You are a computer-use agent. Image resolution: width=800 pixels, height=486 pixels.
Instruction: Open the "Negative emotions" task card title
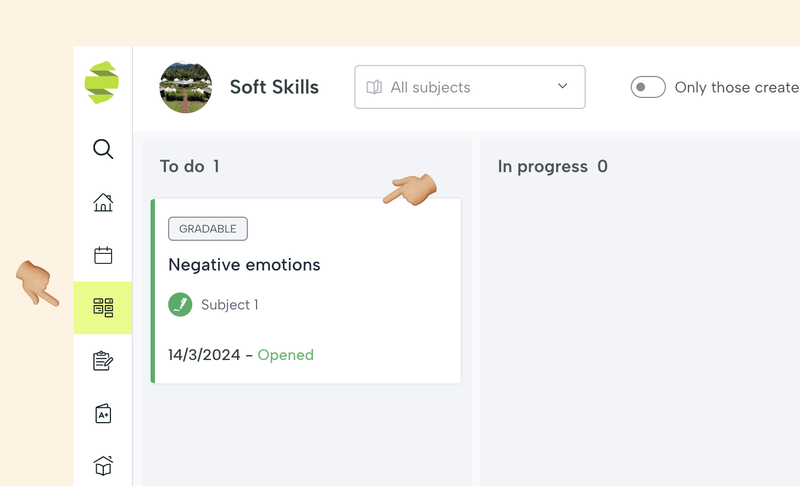244,265
